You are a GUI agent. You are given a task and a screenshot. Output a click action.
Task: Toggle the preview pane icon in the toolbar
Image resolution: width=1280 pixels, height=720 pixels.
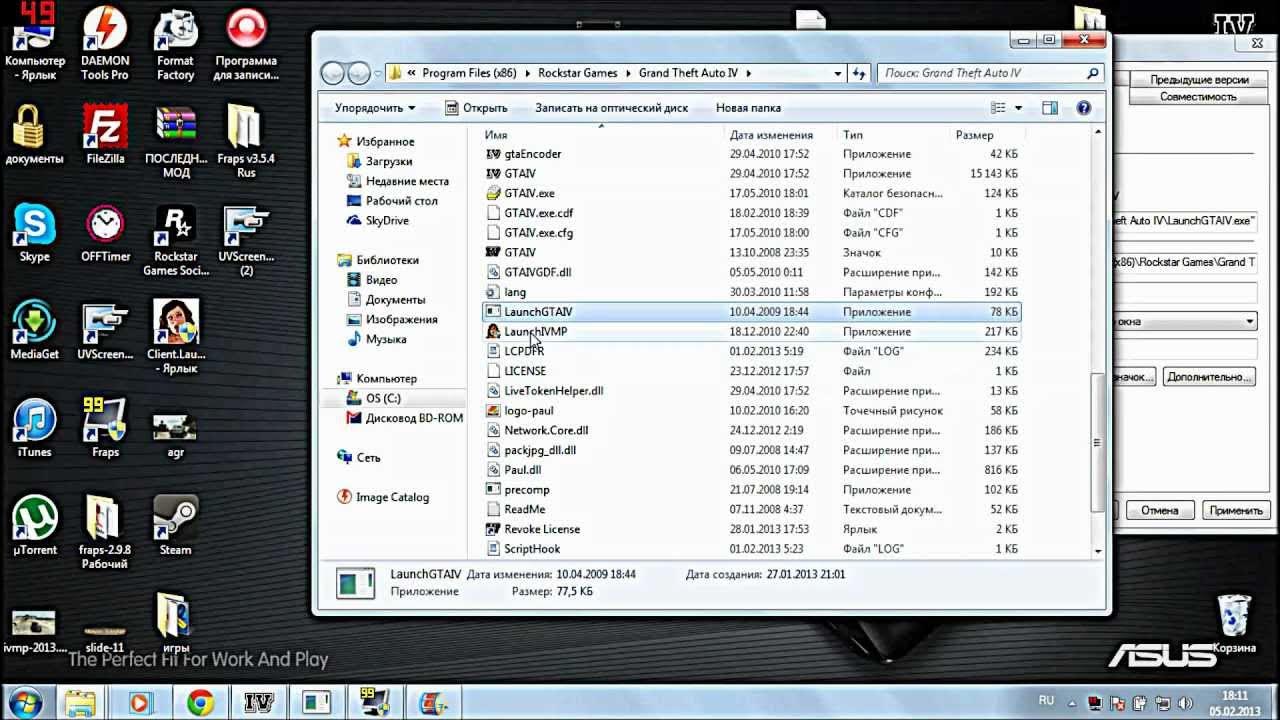tap(1050, 107)
